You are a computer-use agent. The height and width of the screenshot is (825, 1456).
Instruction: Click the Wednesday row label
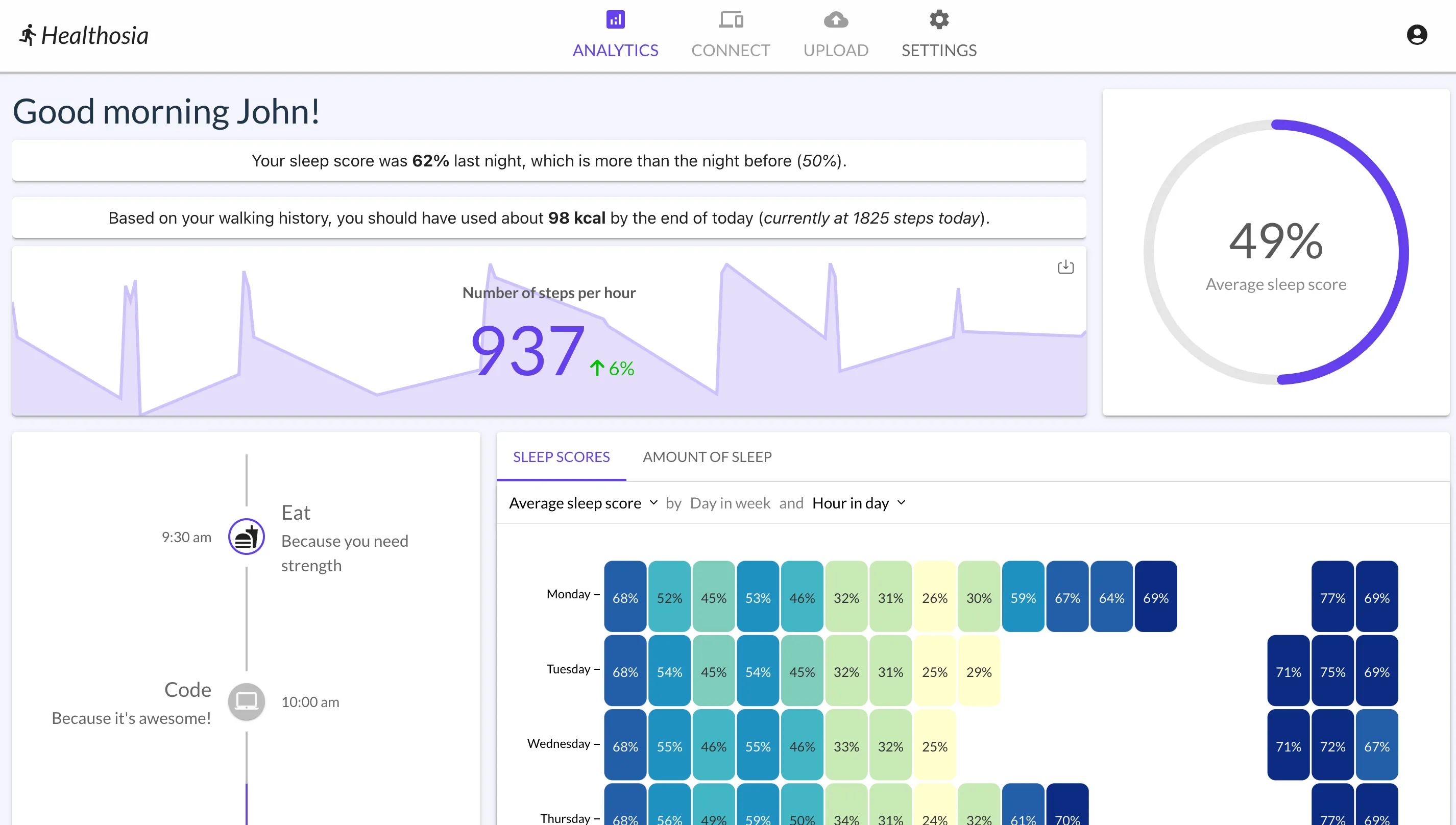[x=559, y=743]
